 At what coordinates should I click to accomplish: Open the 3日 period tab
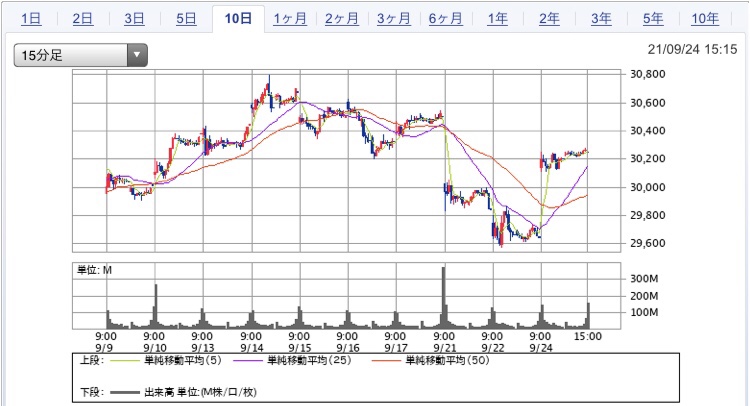pyautogui.click(x=134, y=19)
